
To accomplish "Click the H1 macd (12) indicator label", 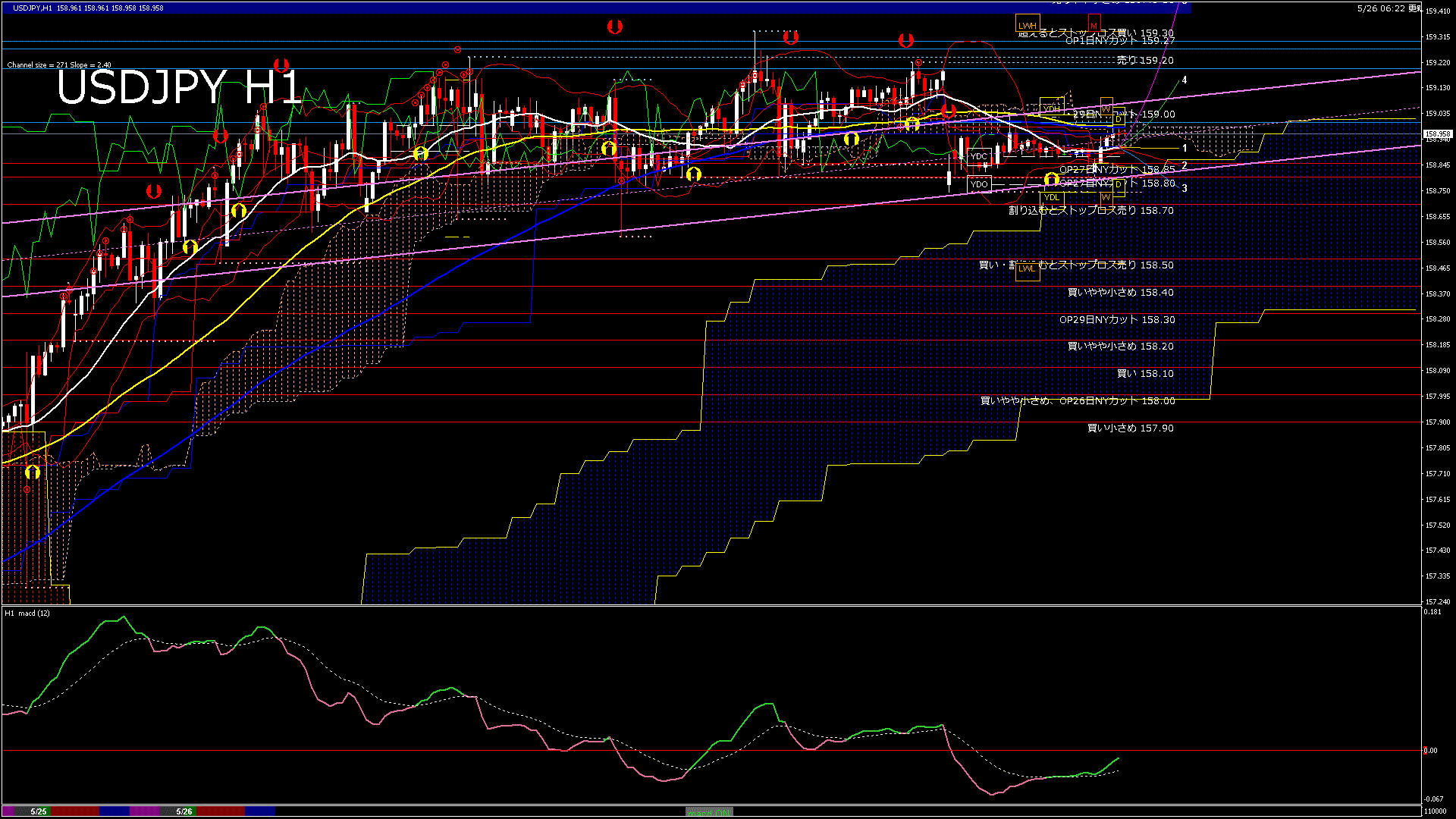I will pyautogui.click(x=27, y=613).
